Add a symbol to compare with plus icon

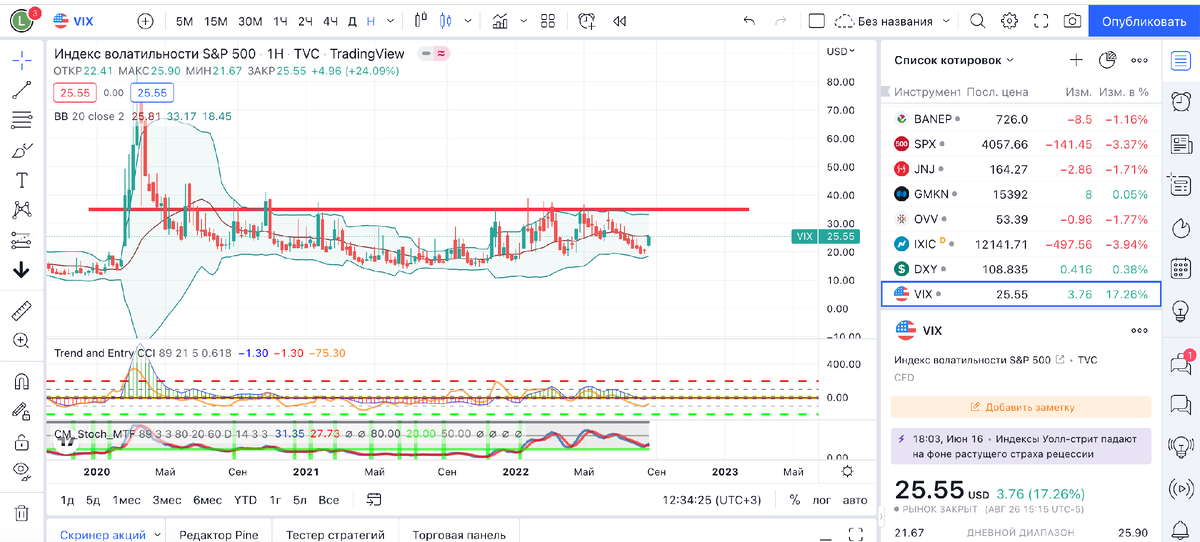coord(146,21)
